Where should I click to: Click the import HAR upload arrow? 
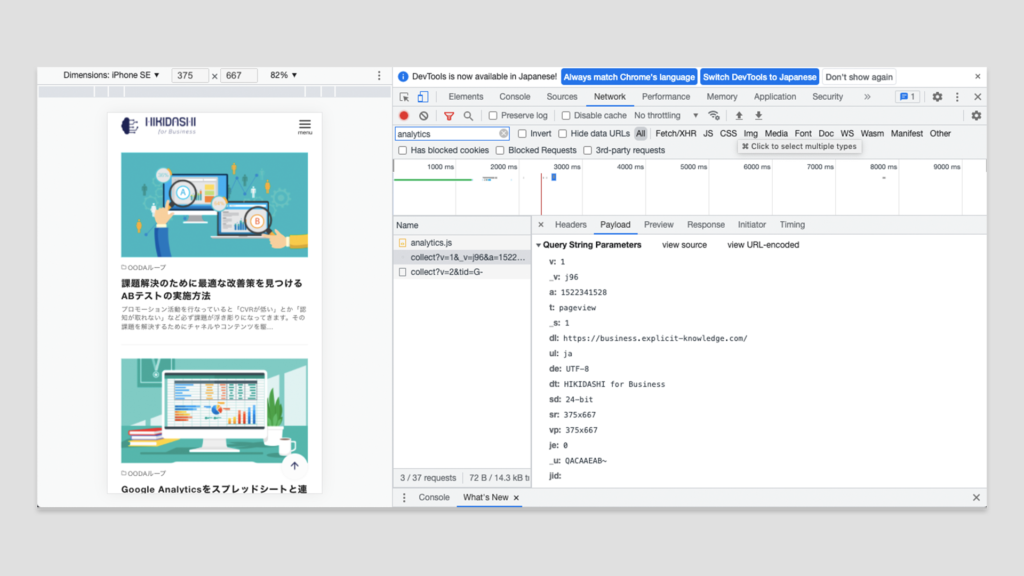coord(739,116)
